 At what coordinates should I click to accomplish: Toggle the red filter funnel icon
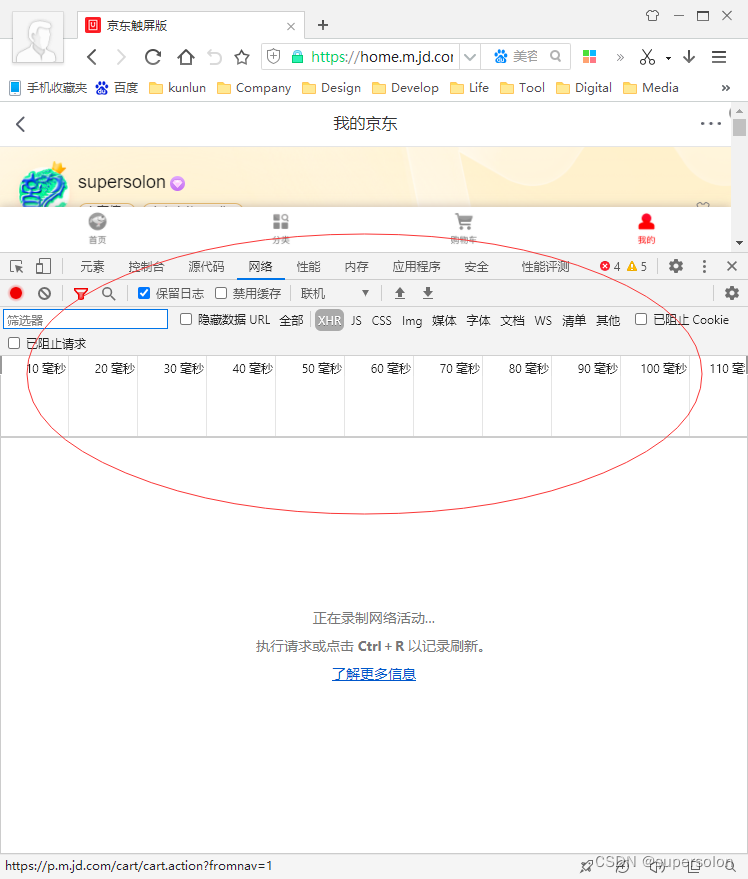coord(81,293)
